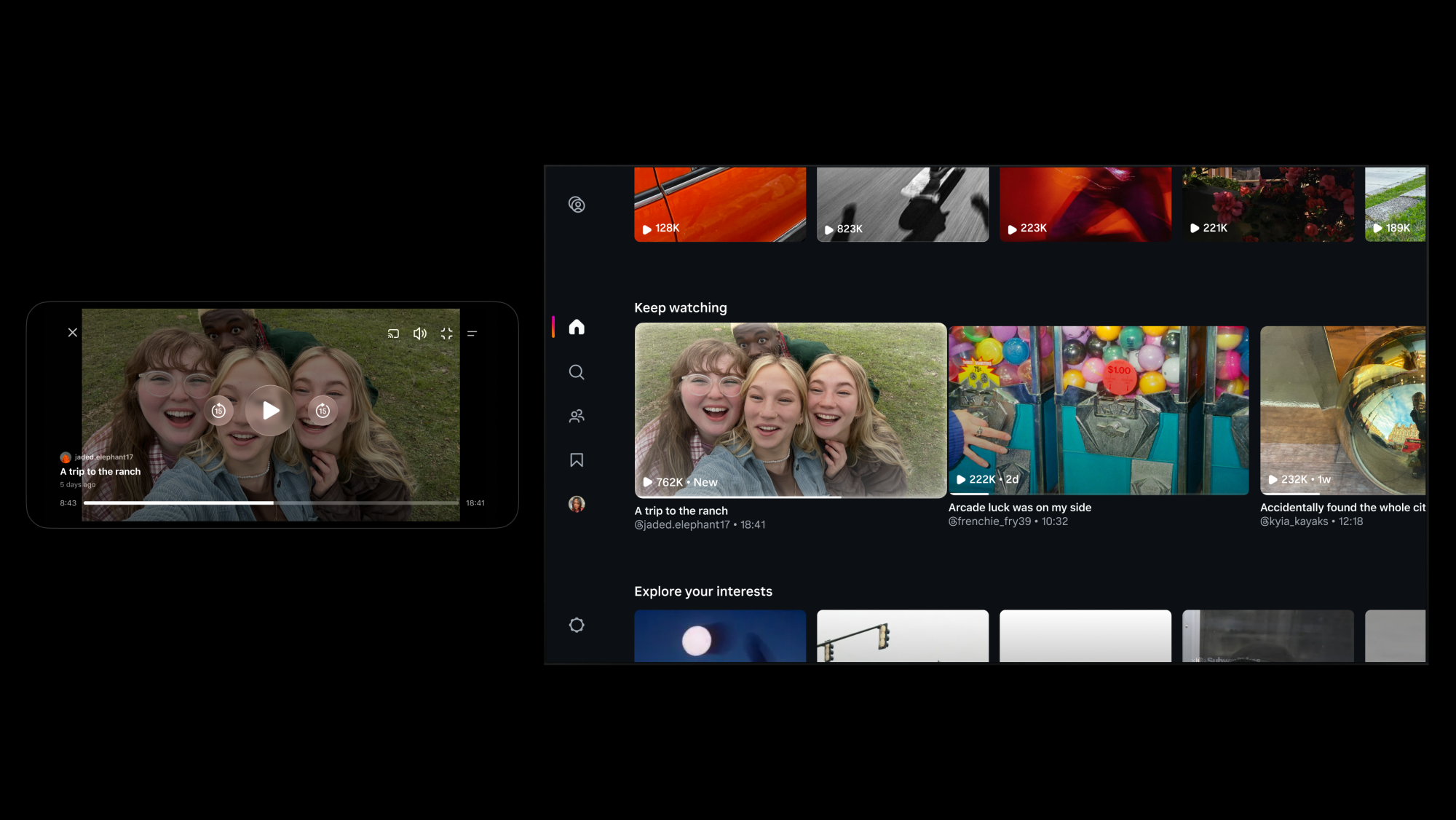Tap the 'A trip to the ranch' title on phone
The width and height of the screenshot is (1456, 820).
[x=100, y=472]
